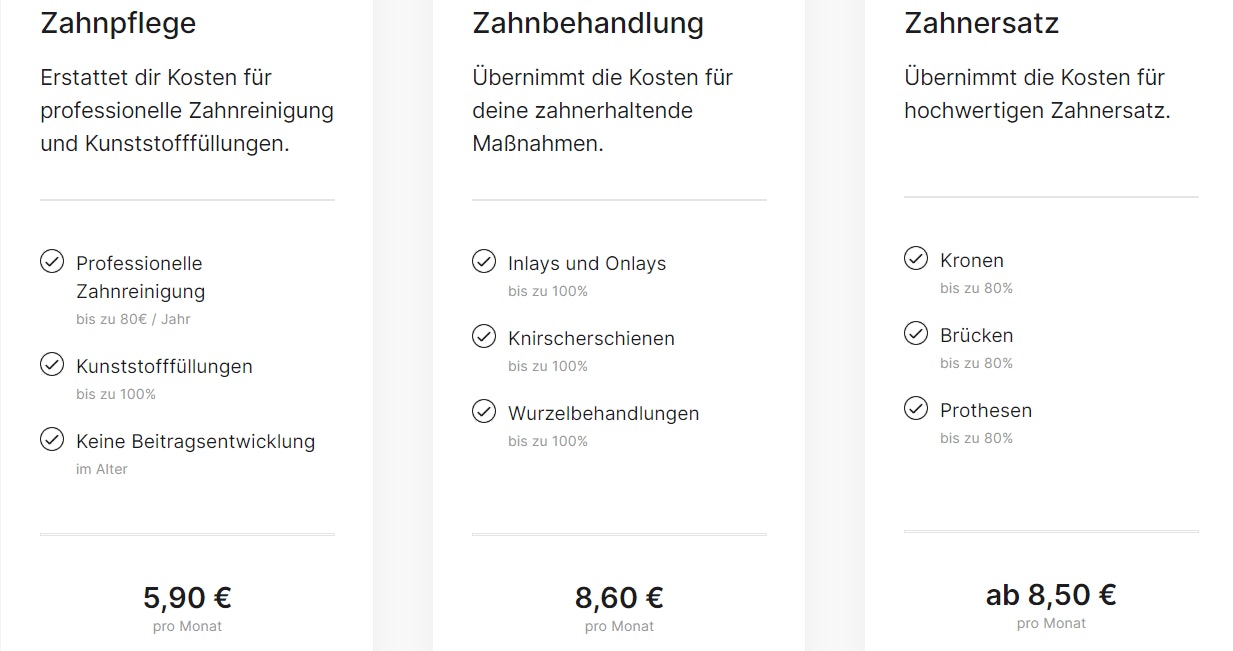Click the checkmark icon next to Wurzelbehandlungen
The image size is (1233, 651).
pyautogui.click(x=484, y=412)
